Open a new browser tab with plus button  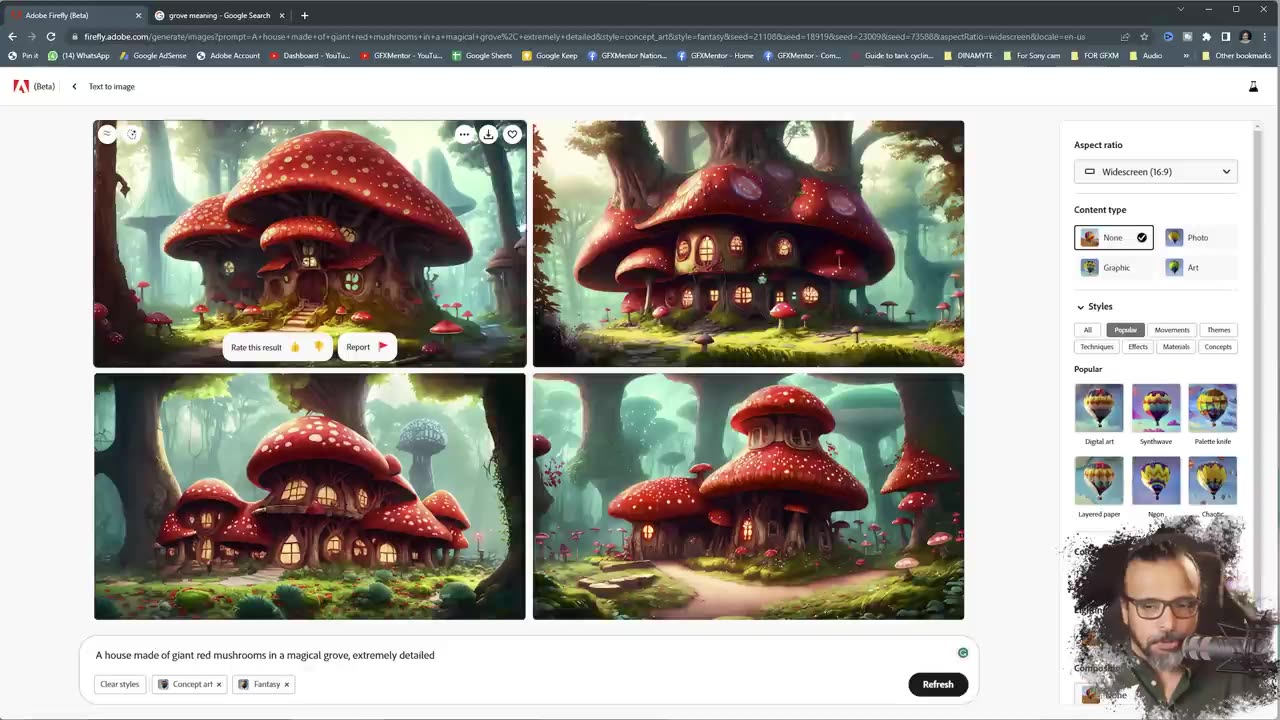point(304,15)
